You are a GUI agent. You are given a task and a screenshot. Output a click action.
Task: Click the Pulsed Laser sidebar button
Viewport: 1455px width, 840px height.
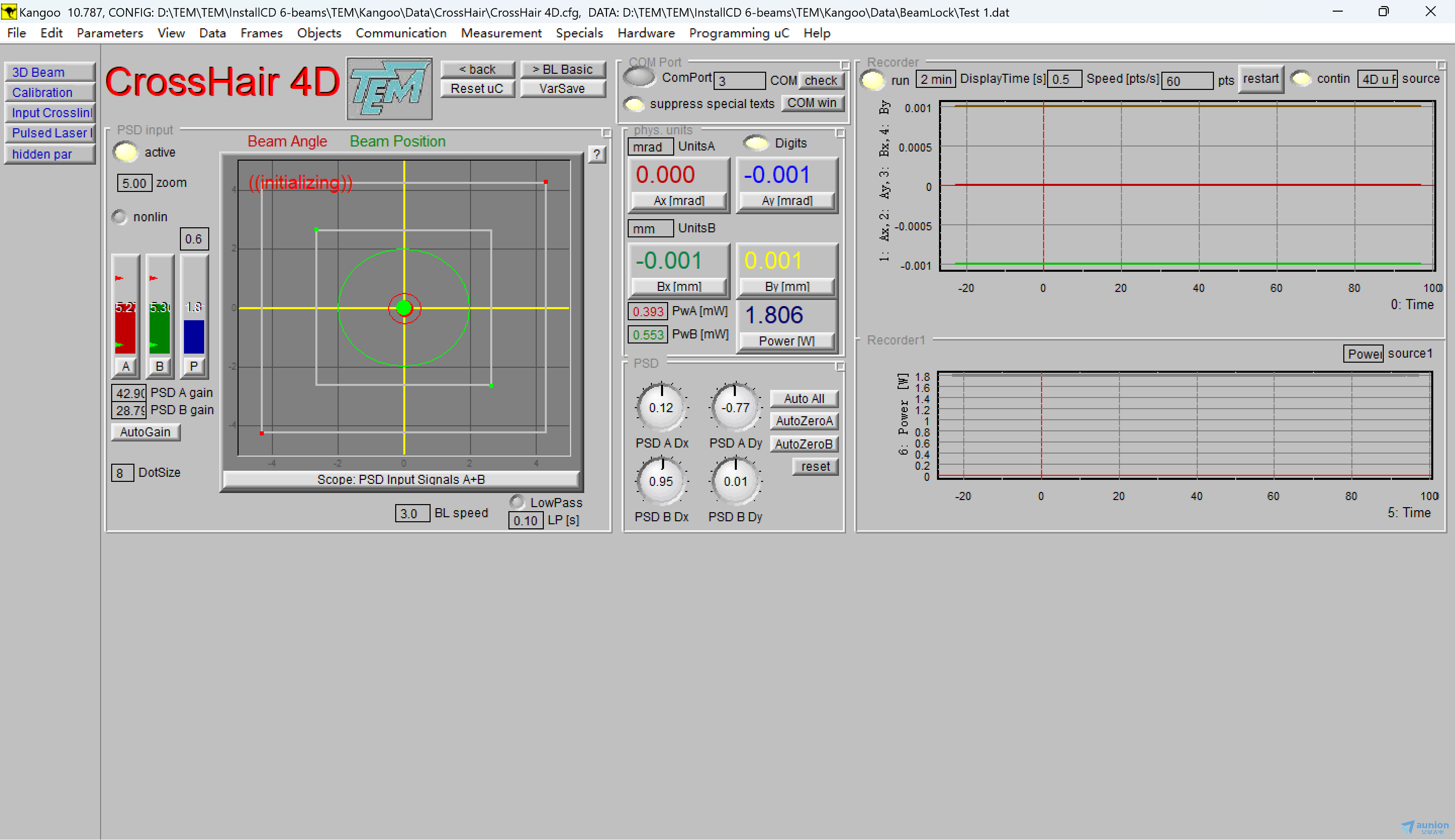coord(50,133)
